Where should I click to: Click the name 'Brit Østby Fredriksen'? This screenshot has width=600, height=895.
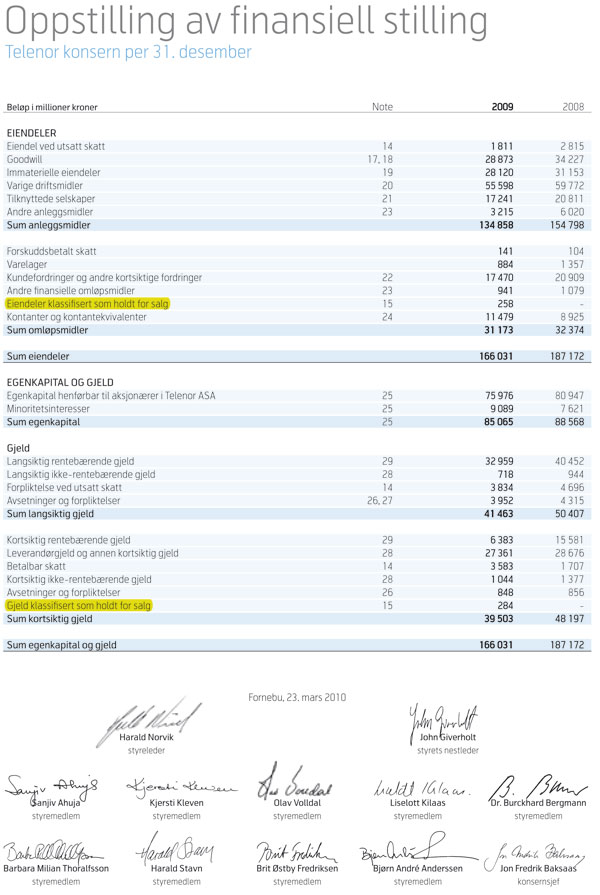(297, 868)
